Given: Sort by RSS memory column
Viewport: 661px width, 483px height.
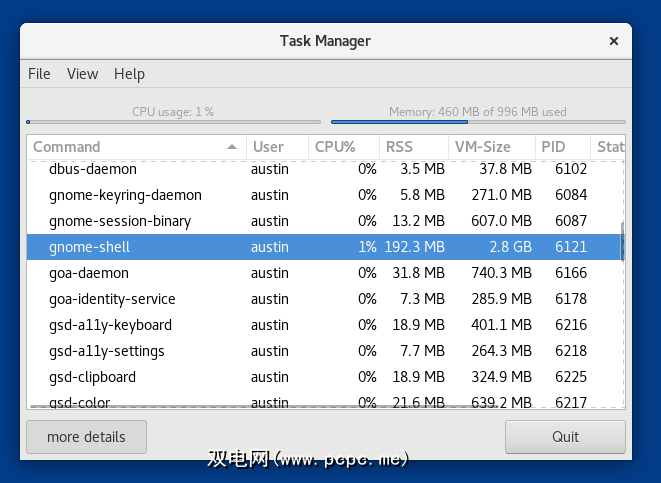Looking at the screenshot, I should click(400, 147).
